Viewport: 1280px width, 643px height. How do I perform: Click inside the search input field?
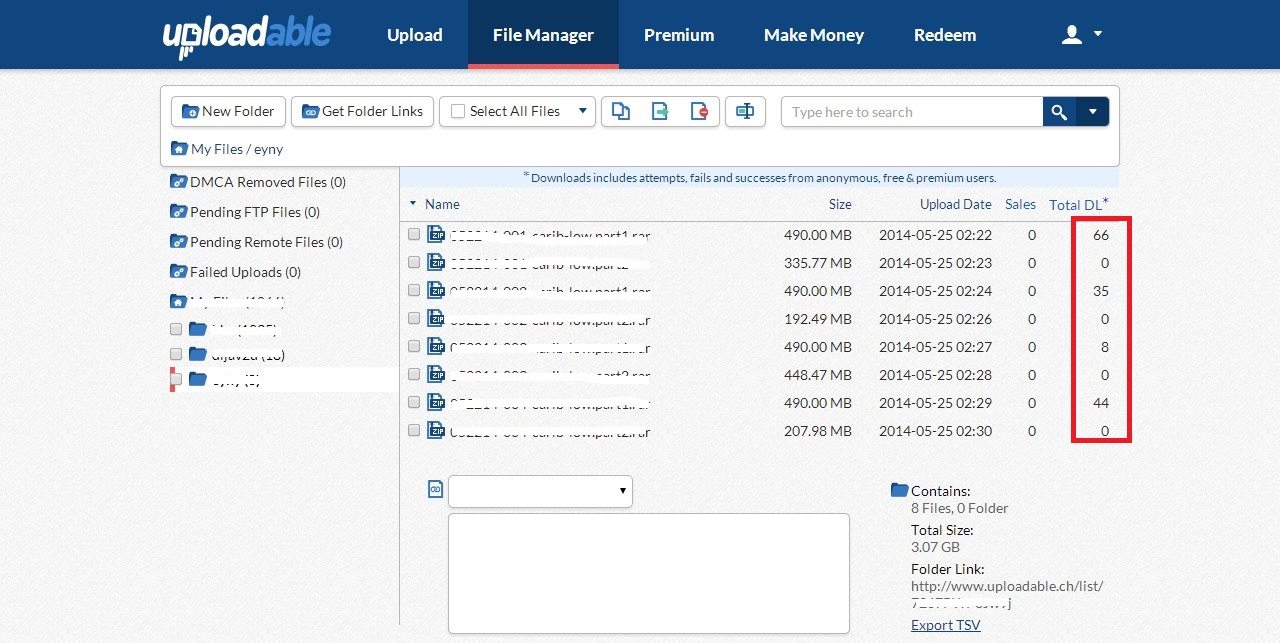tap(910, 112)
